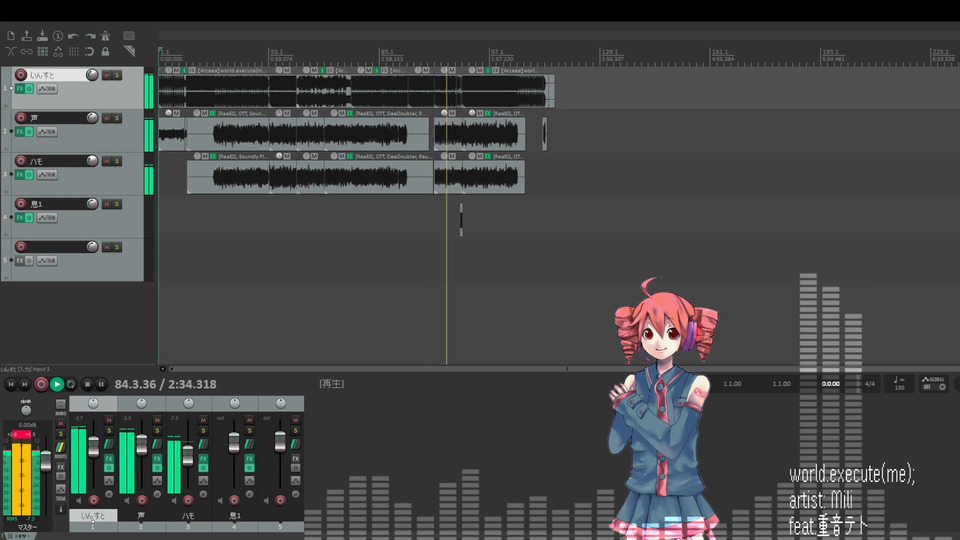The width and height of the screenshot is (960, 540).
Task: Open routing icon on mixer strip 1
Action: tap(109, 444)
